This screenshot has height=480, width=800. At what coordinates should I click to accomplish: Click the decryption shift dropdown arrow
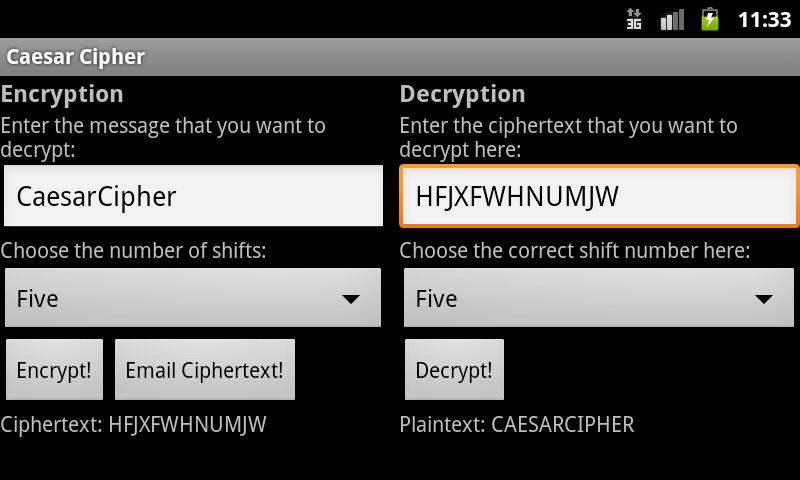tap(764, 299)
